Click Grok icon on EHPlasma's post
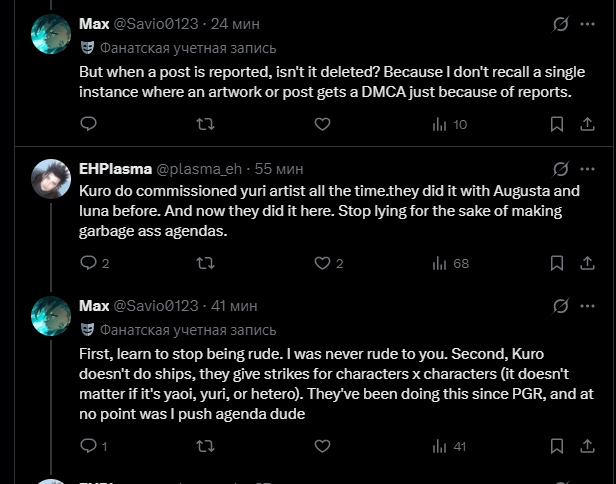The image size is (616, 484). [561, 169]
